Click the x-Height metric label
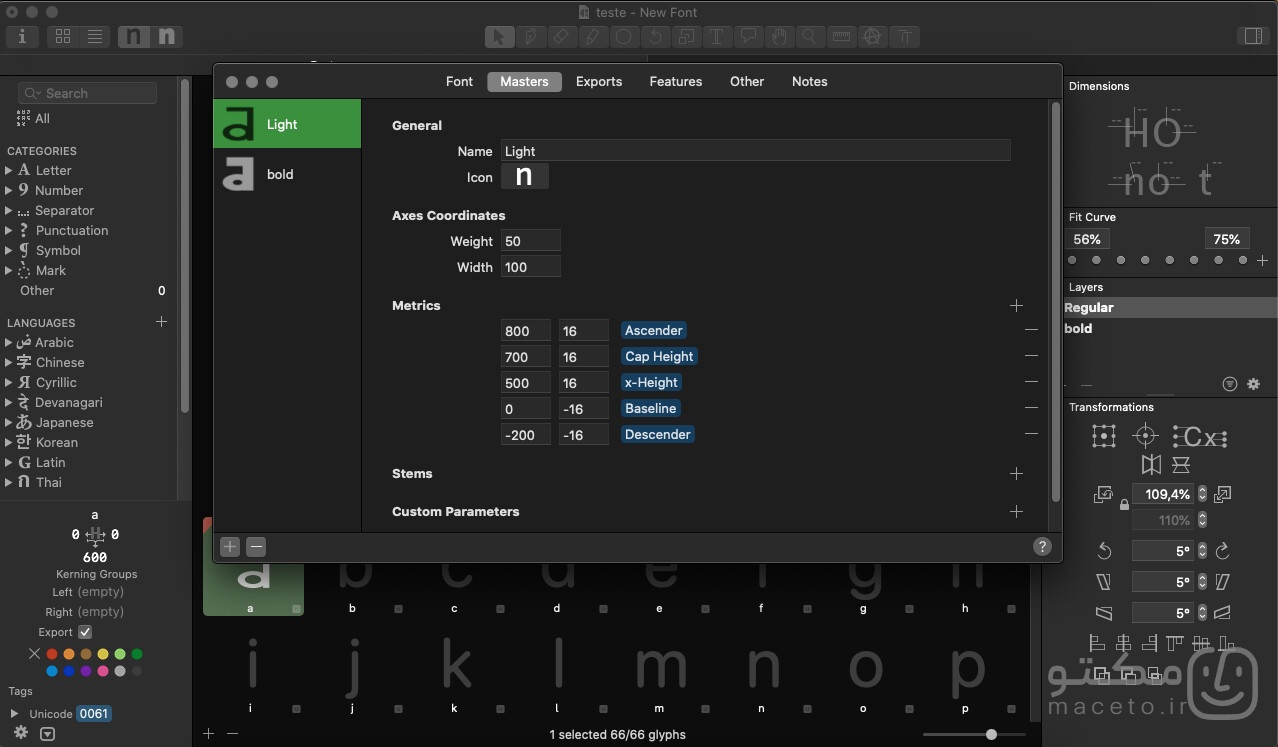This screenshot has width=1278, height=747. 650,382
